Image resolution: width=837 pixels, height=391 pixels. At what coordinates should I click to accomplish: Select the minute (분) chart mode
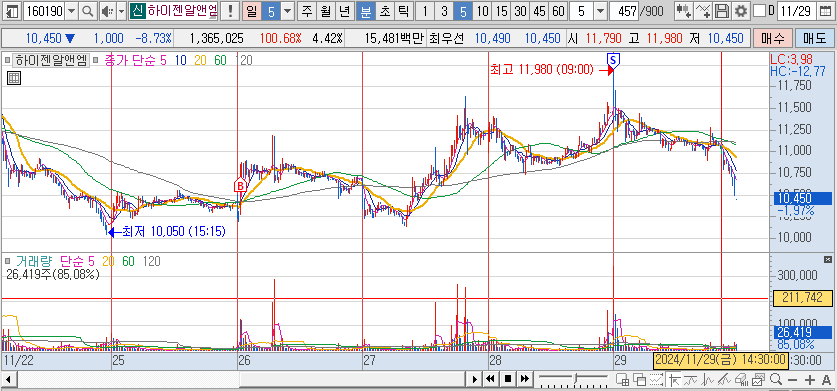pyautogui.click(x=366, y=11)
